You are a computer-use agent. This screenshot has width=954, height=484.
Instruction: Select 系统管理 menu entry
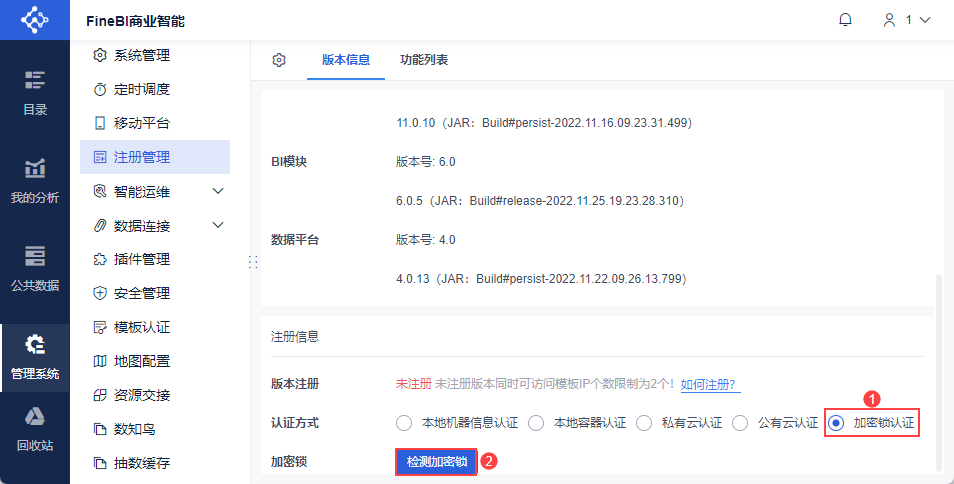click(155, 55)
